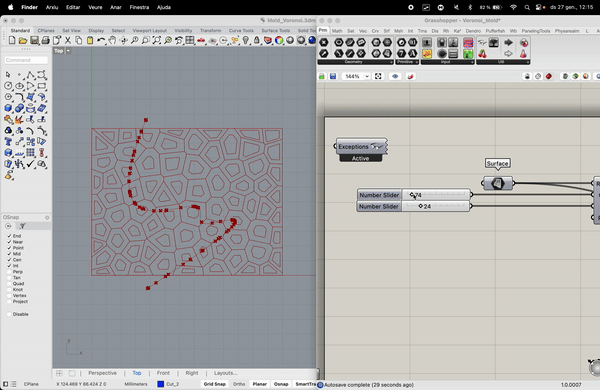Select the arrow pointer tool in Rhino sidebar

pyautogui.click(x=8, y=75)
